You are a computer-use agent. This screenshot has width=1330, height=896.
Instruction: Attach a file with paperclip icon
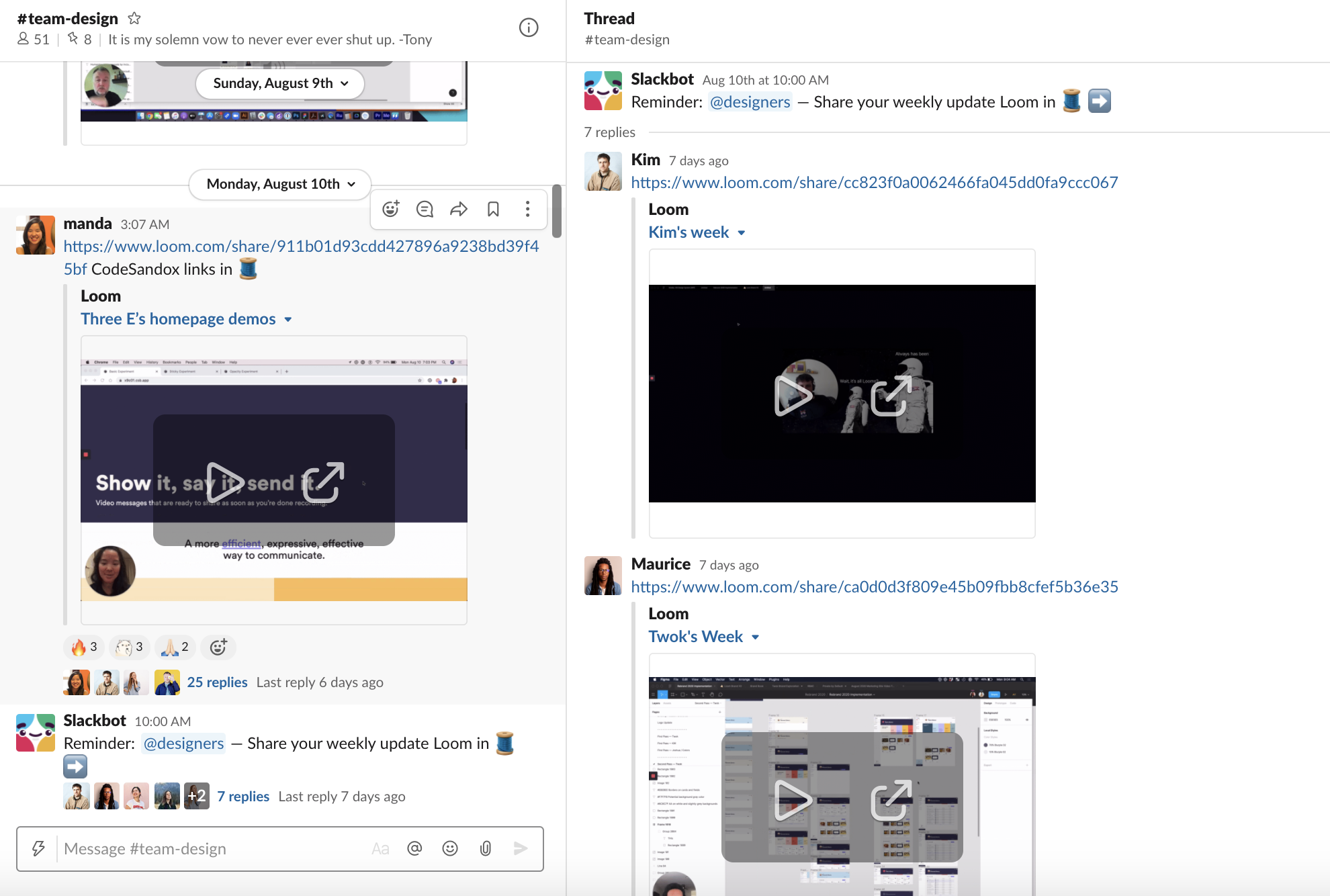click(x=485, y=848)
